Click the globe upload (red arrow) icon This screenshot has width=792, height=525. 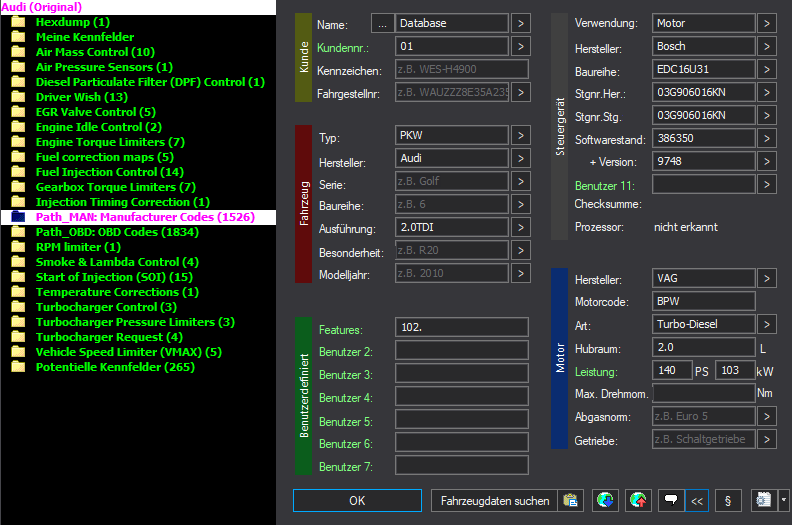pyautogui.click(x=638, y=501)
